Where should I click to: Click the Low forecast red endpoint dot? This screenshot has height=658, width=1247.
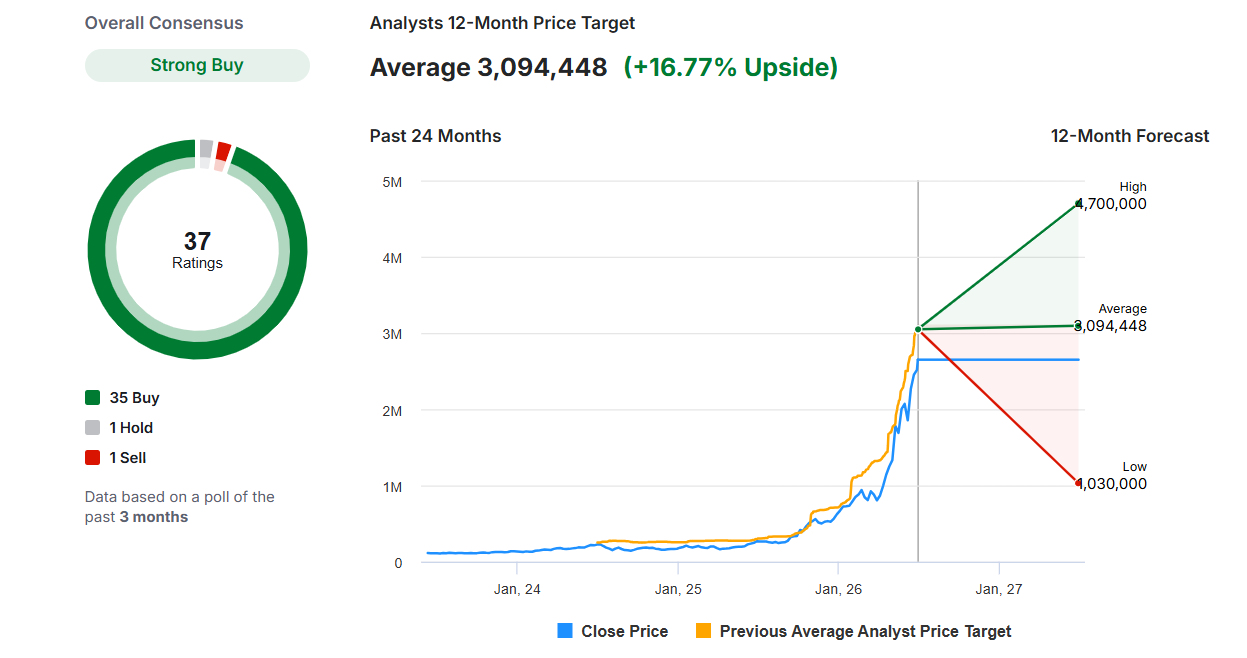tap(1079, 483)
